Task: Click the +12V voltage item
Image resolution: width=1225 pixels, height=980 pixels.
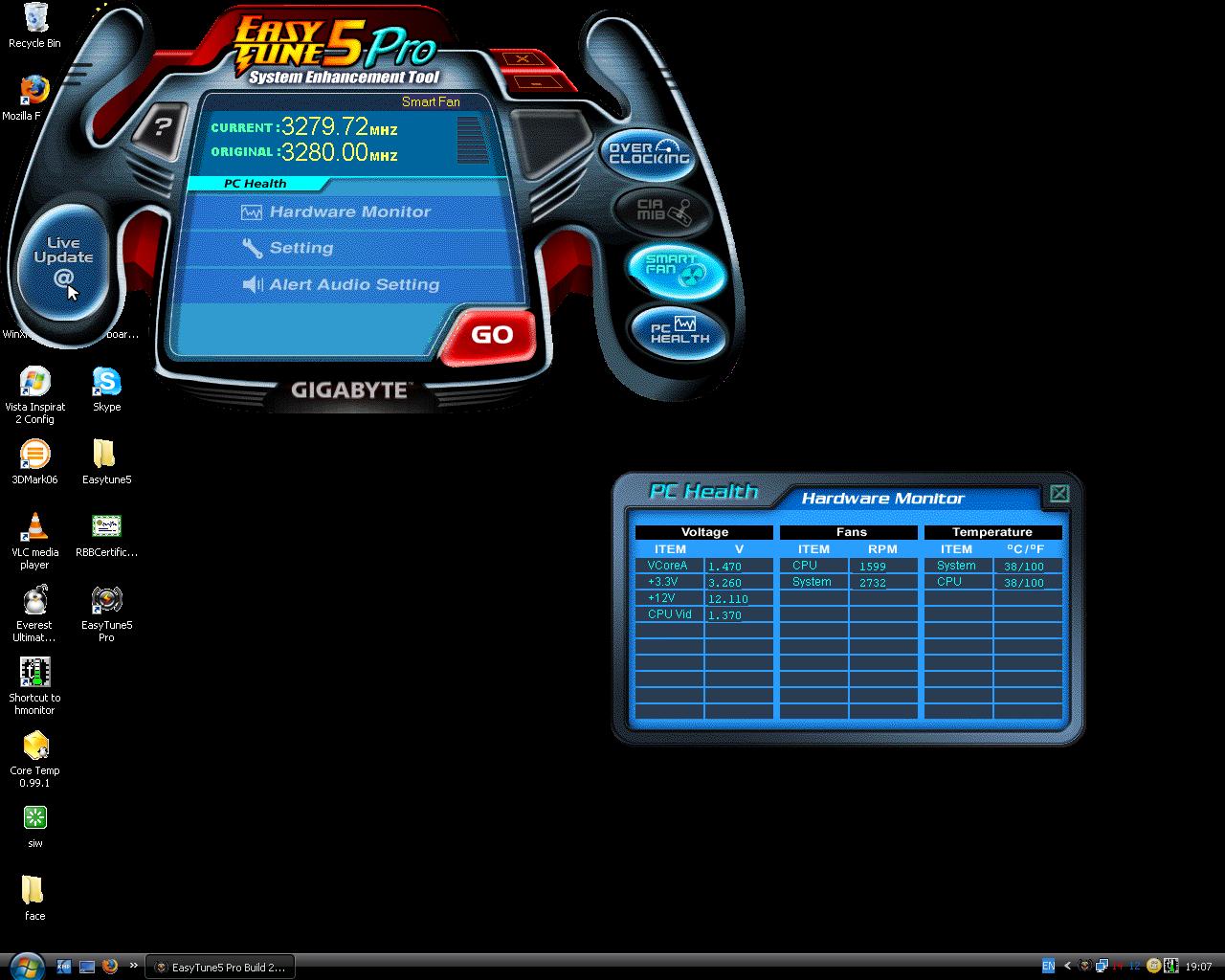Action: pyautogui.click(x=660, y=598)
